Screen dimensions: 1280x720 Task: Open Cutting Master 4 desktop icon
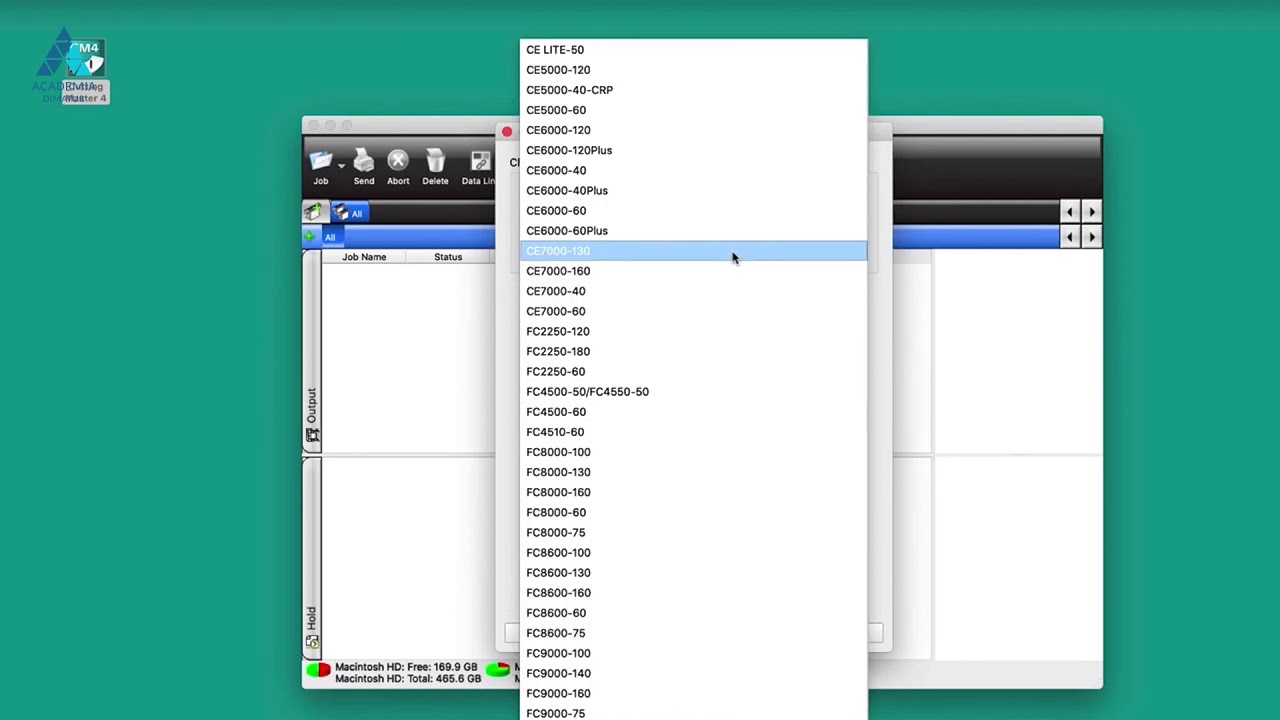tap(85, 70)
